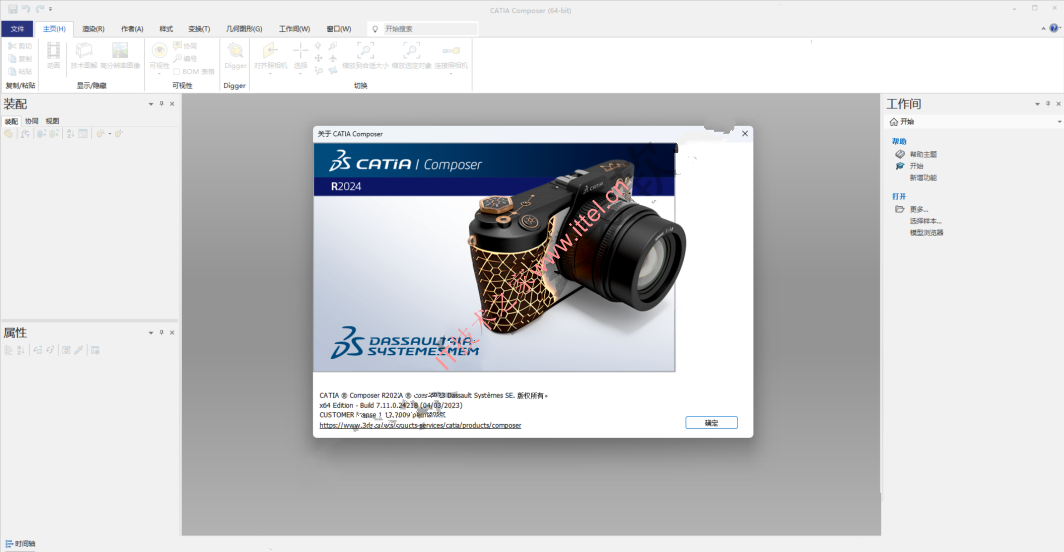Viewport: 1064px width, 552px height.
Task: Pin the 属性 panel
Action: 162,333
